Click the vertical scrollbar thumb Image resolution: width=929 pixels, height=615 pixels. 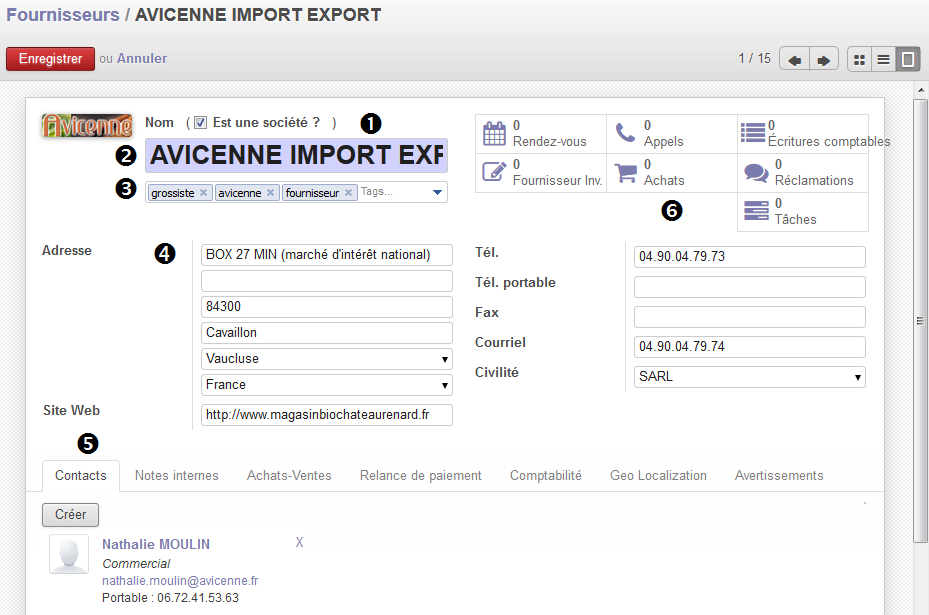(920, 321)
